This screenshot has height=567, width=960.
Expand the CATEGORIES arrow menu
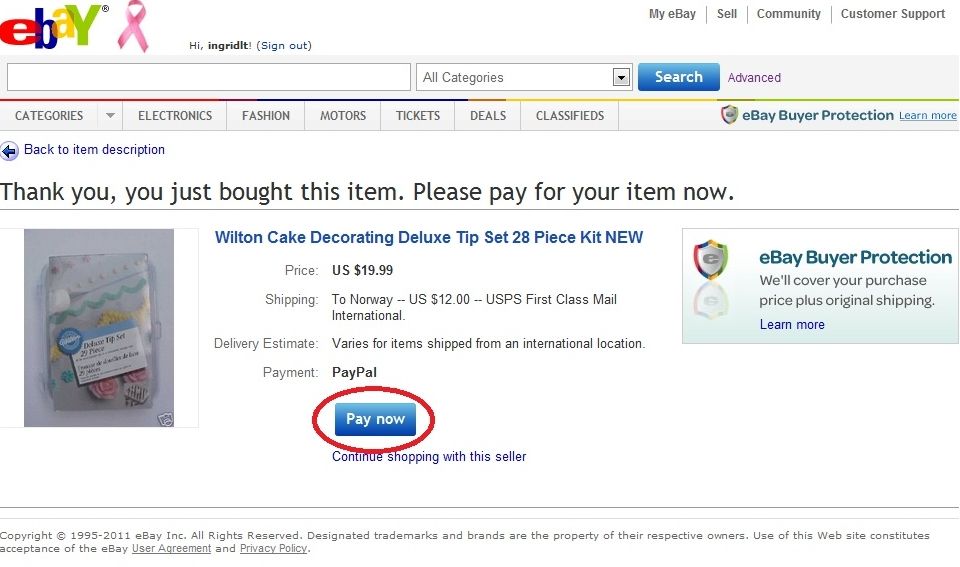pos(110,116)
